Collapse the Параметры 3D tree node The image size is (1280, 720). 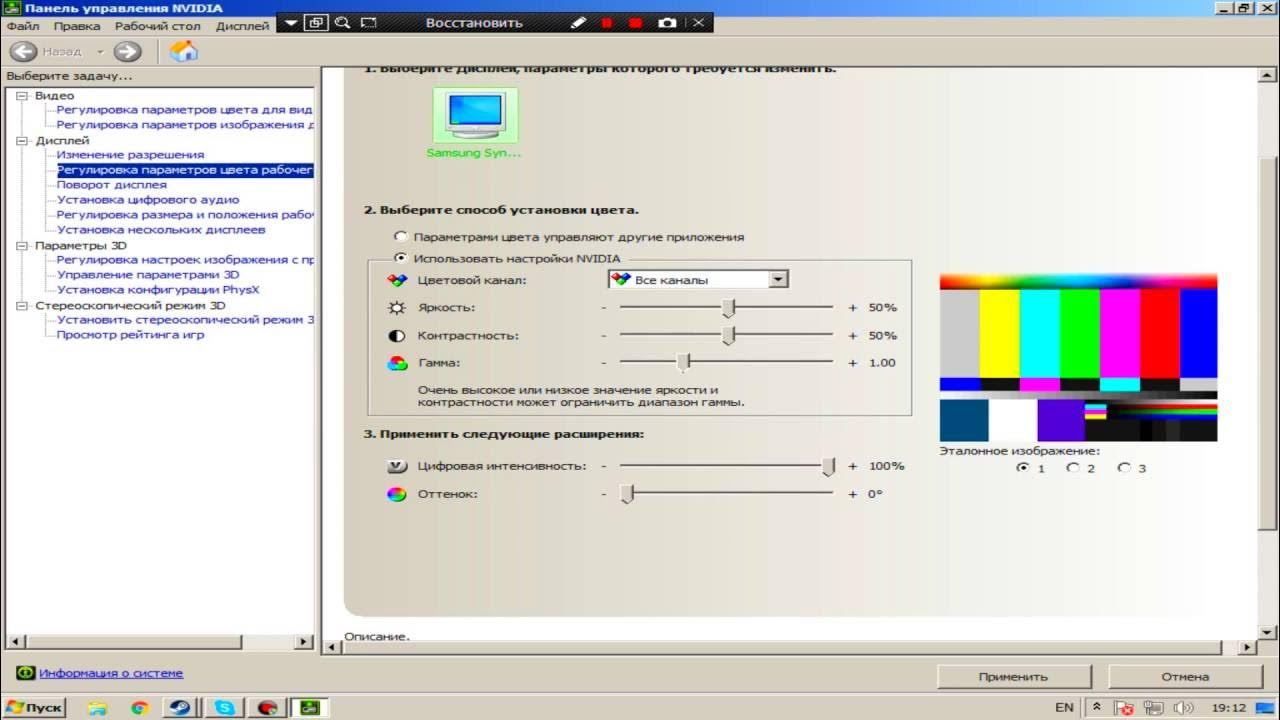(x=23, y=245)
